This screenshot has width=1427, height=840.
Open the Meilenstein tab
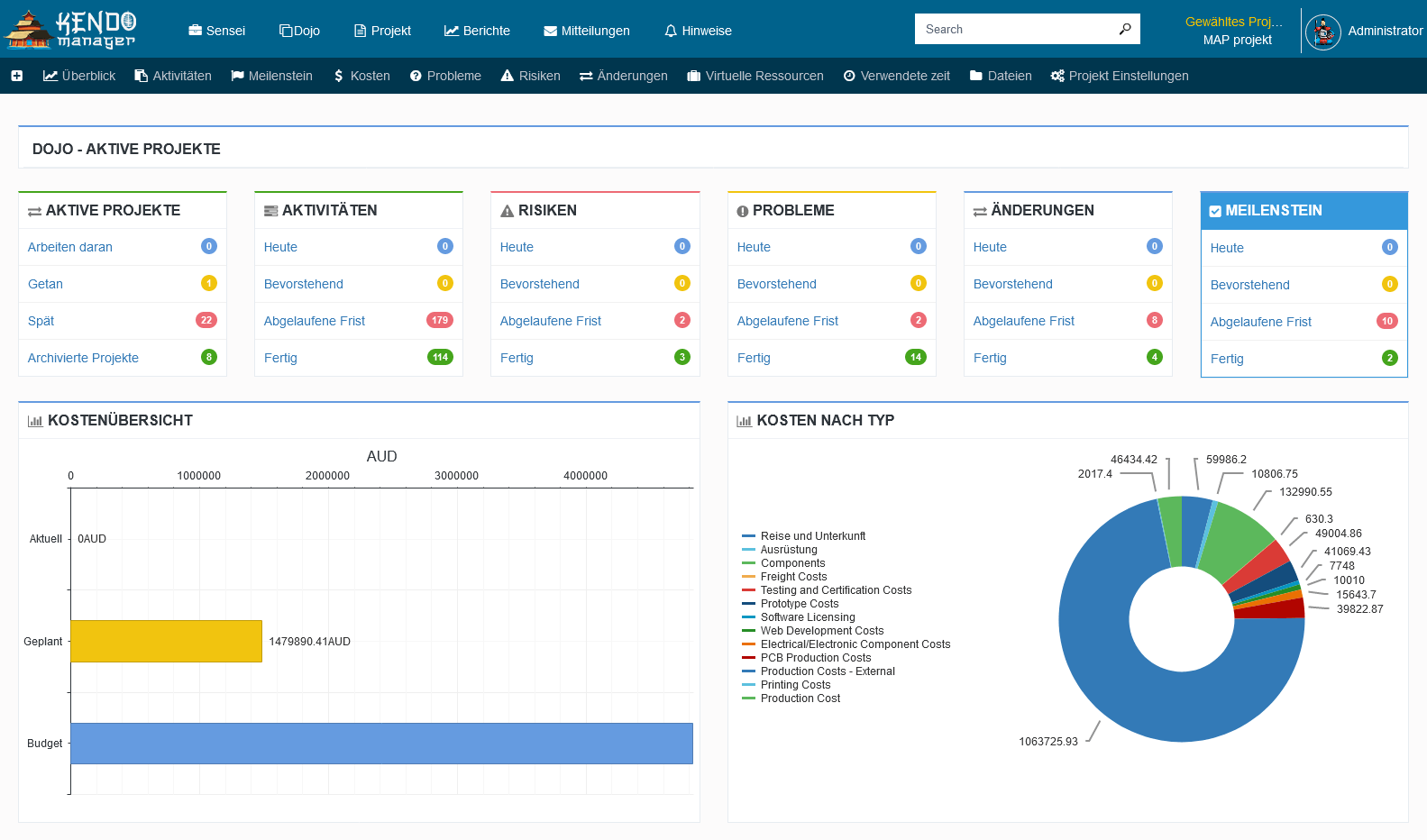point(271,76)
